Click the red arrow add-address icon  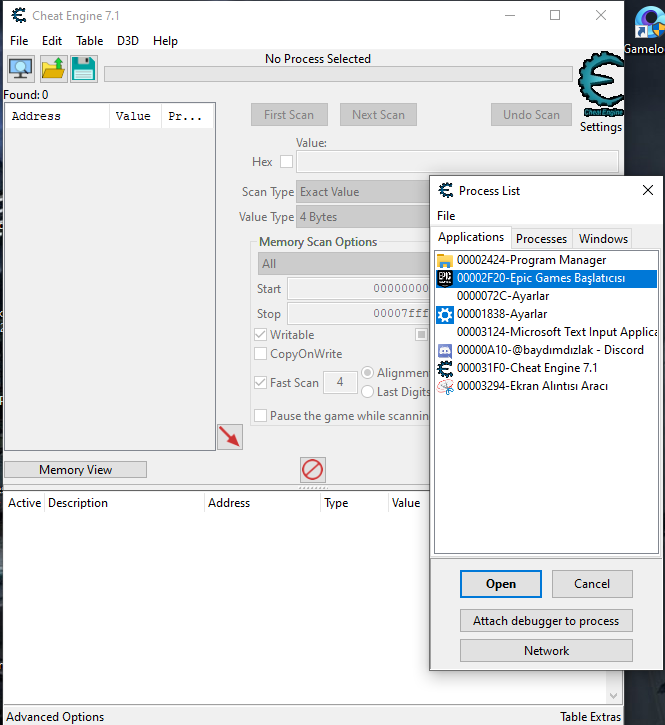(x=230, y=437)
